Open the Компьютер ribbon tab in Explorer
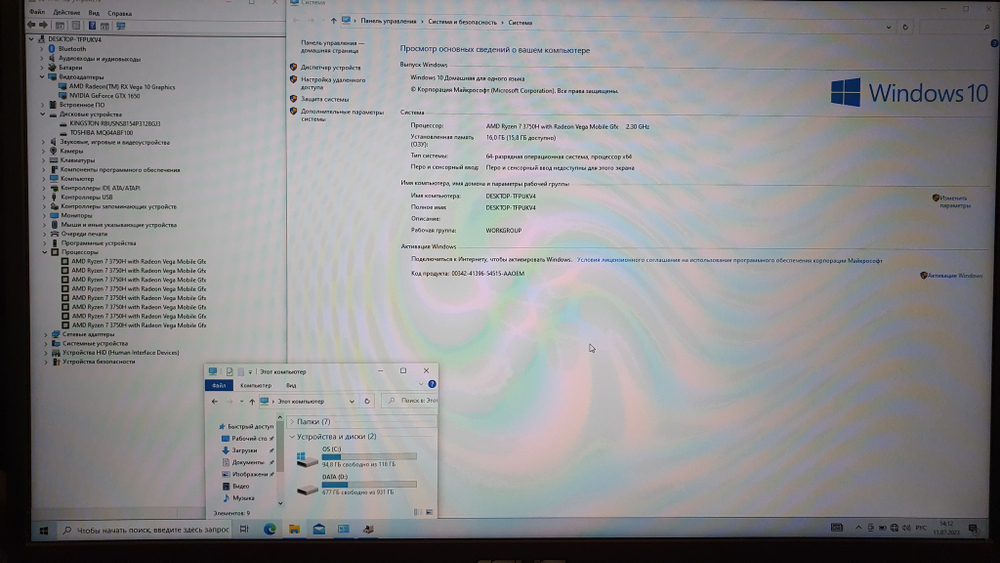The image size is (1000, 563). tap(256, 385)
